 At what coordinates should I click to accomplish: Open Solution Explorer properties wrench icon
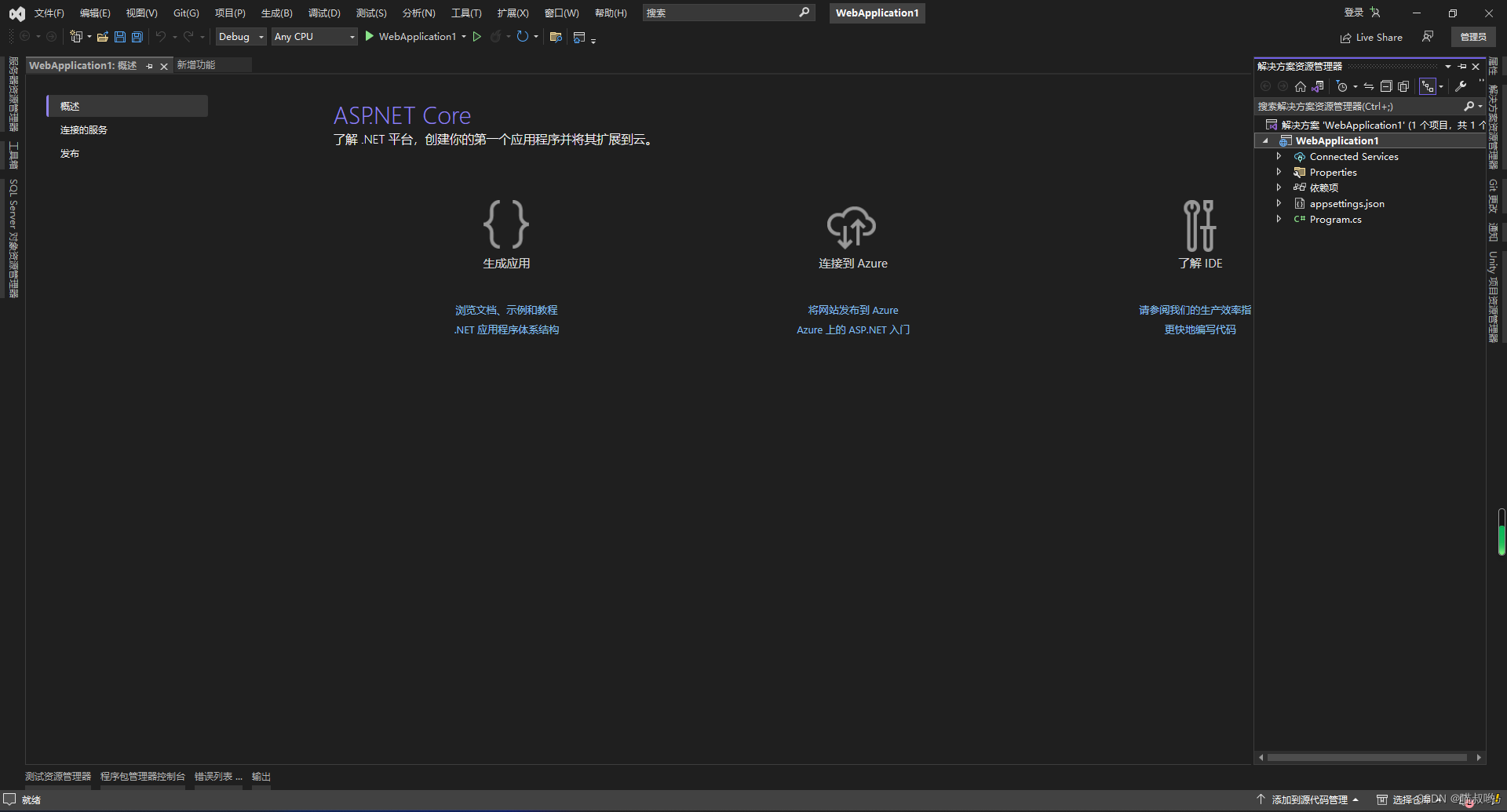pyautogui.click(x=1461, y=86)
